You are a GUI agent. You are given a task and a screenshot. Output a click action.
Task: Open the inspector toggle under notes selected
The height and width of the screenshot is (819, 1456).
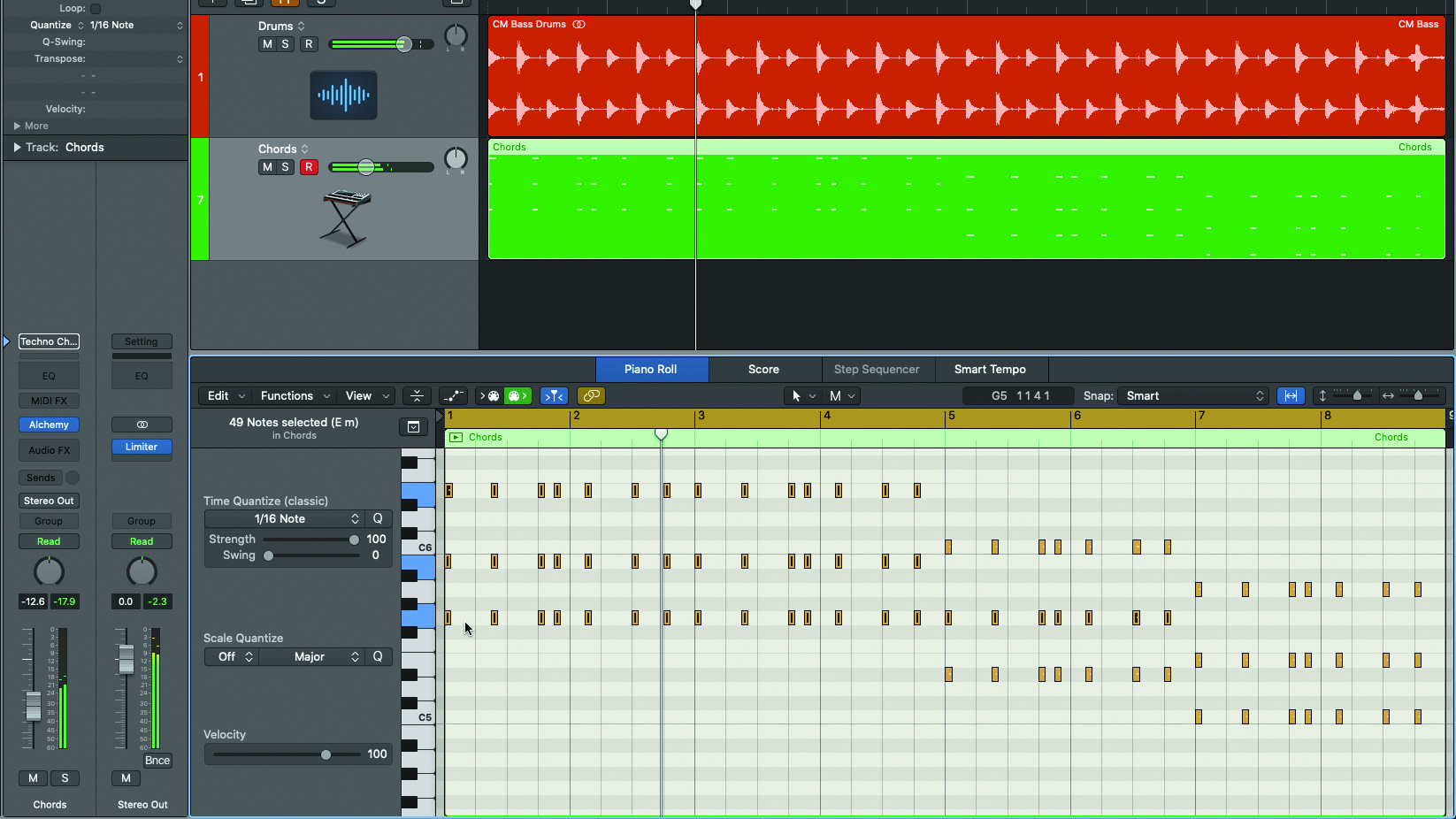413,427
